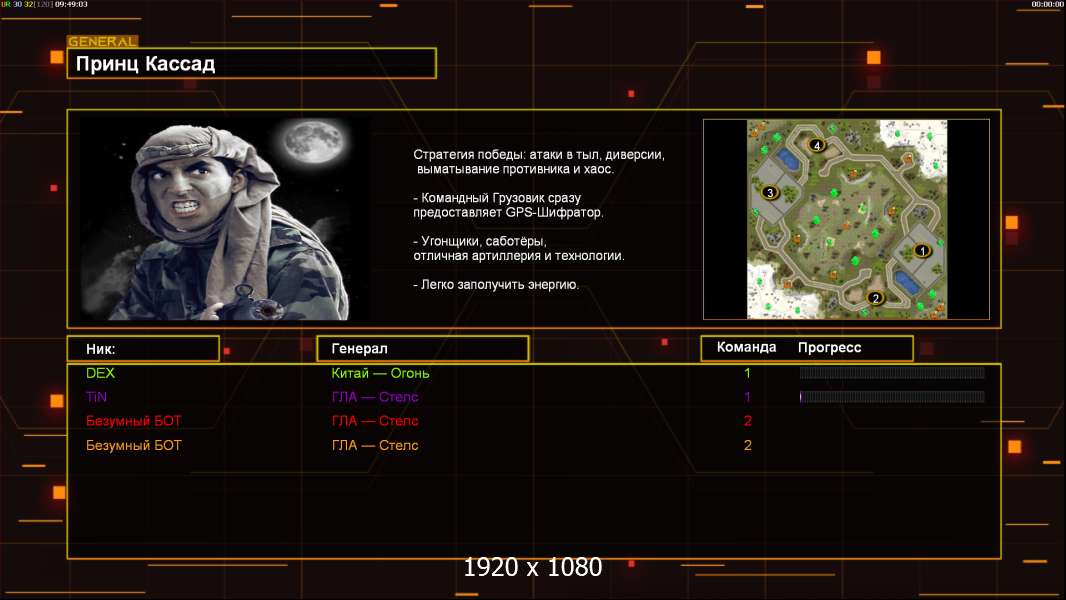Image resolution: width=1066 pixels, height=600 pixels.
Task: Click start position marker 2 on the map
Action: point(876,298)
